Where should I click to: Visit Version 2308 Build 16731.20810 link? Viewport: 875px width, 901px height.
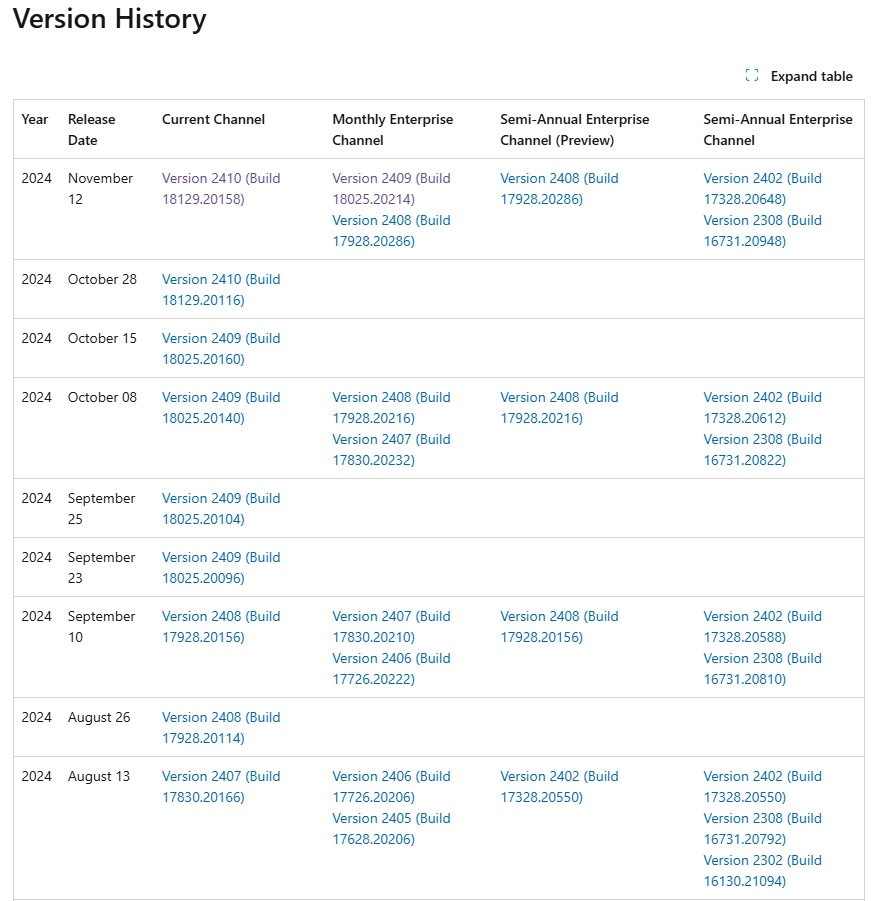(763, 668)
